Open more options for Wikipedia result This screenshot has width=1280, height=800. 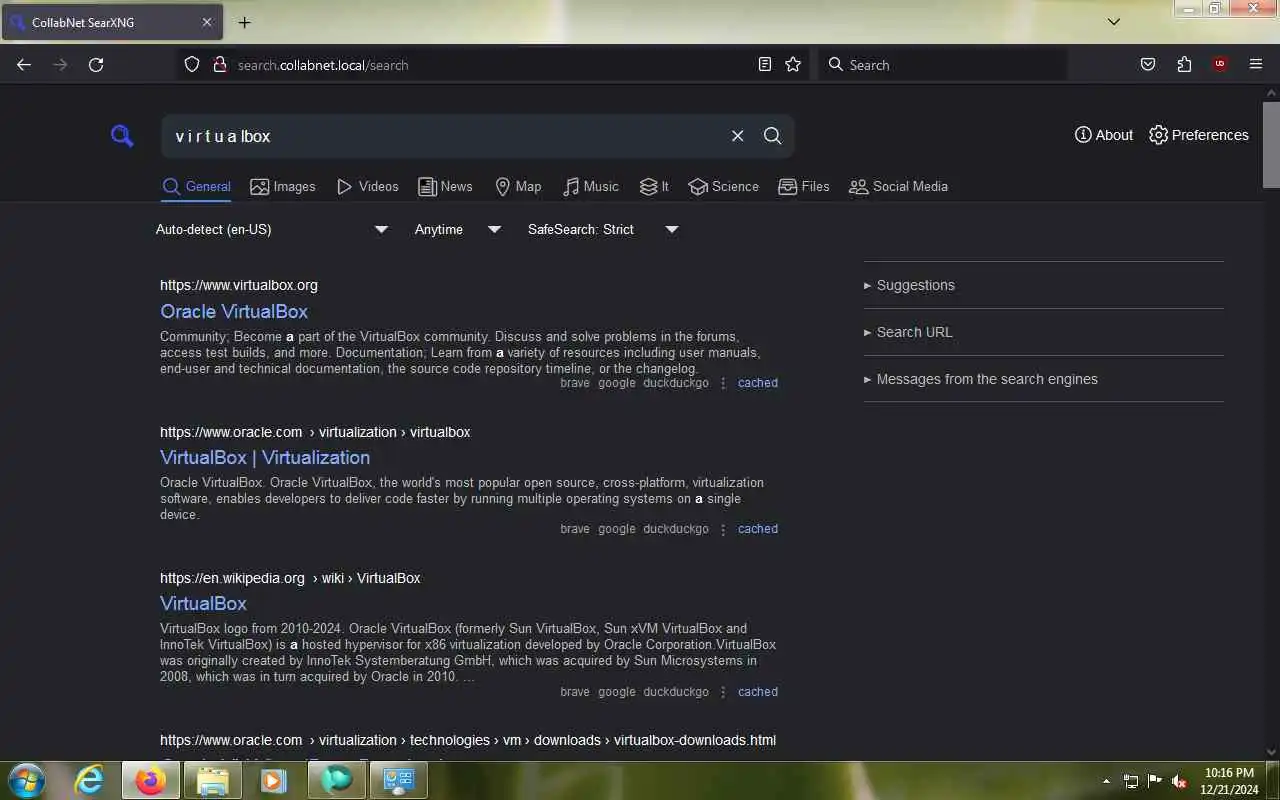tap(723, 692)
